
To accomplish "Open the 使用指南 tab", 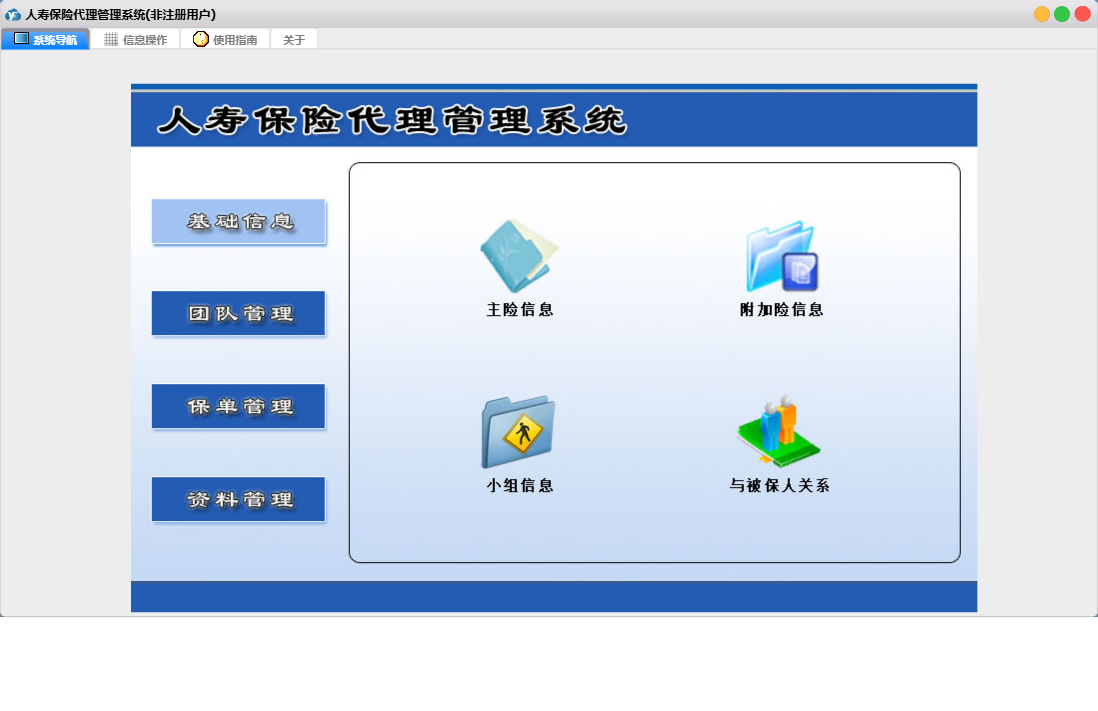I will coord(225,39).
